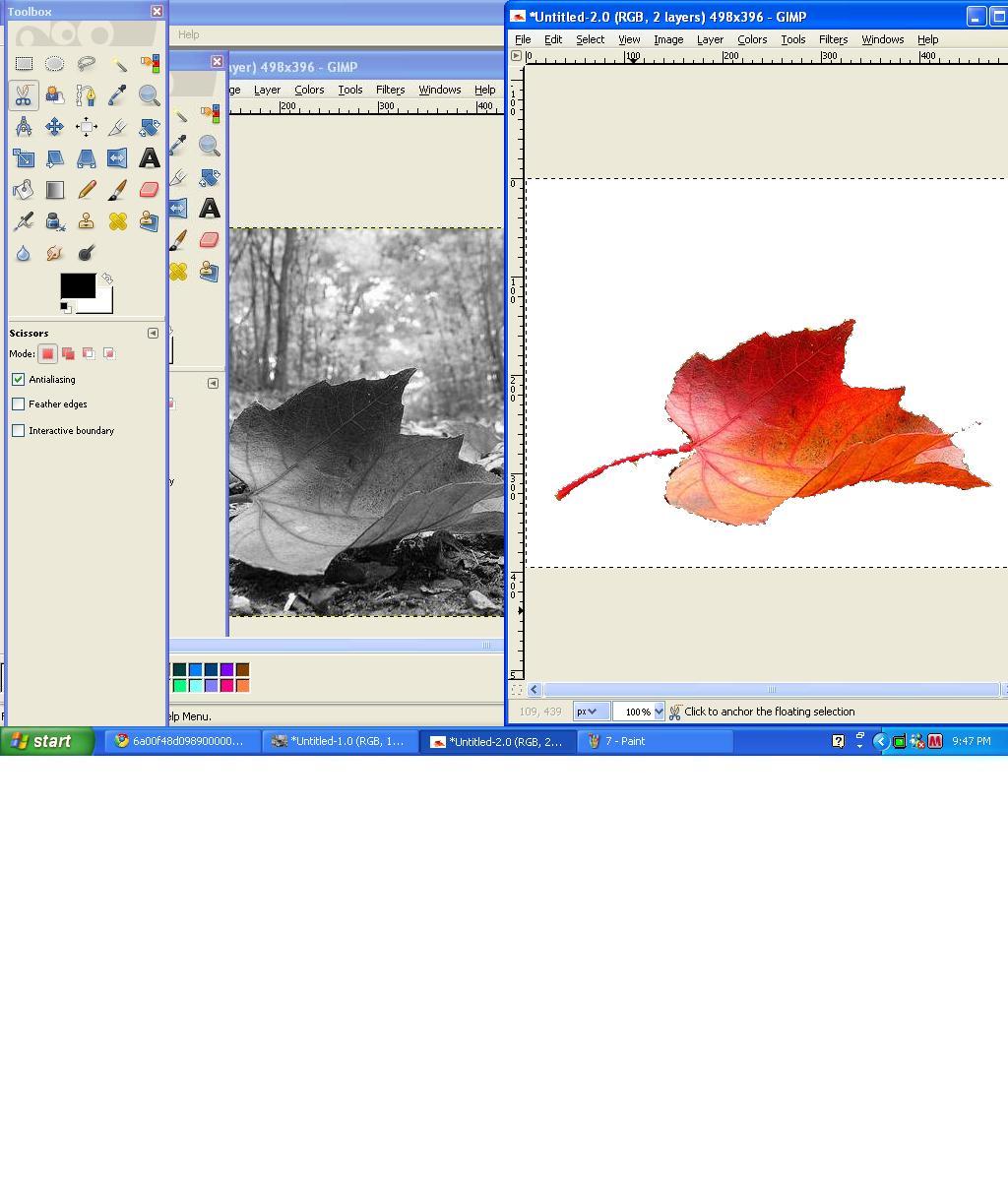This screenshot has height=1177, width=1008.
Task: Set Scissors mode to intersect with selection
Action: 109,353
